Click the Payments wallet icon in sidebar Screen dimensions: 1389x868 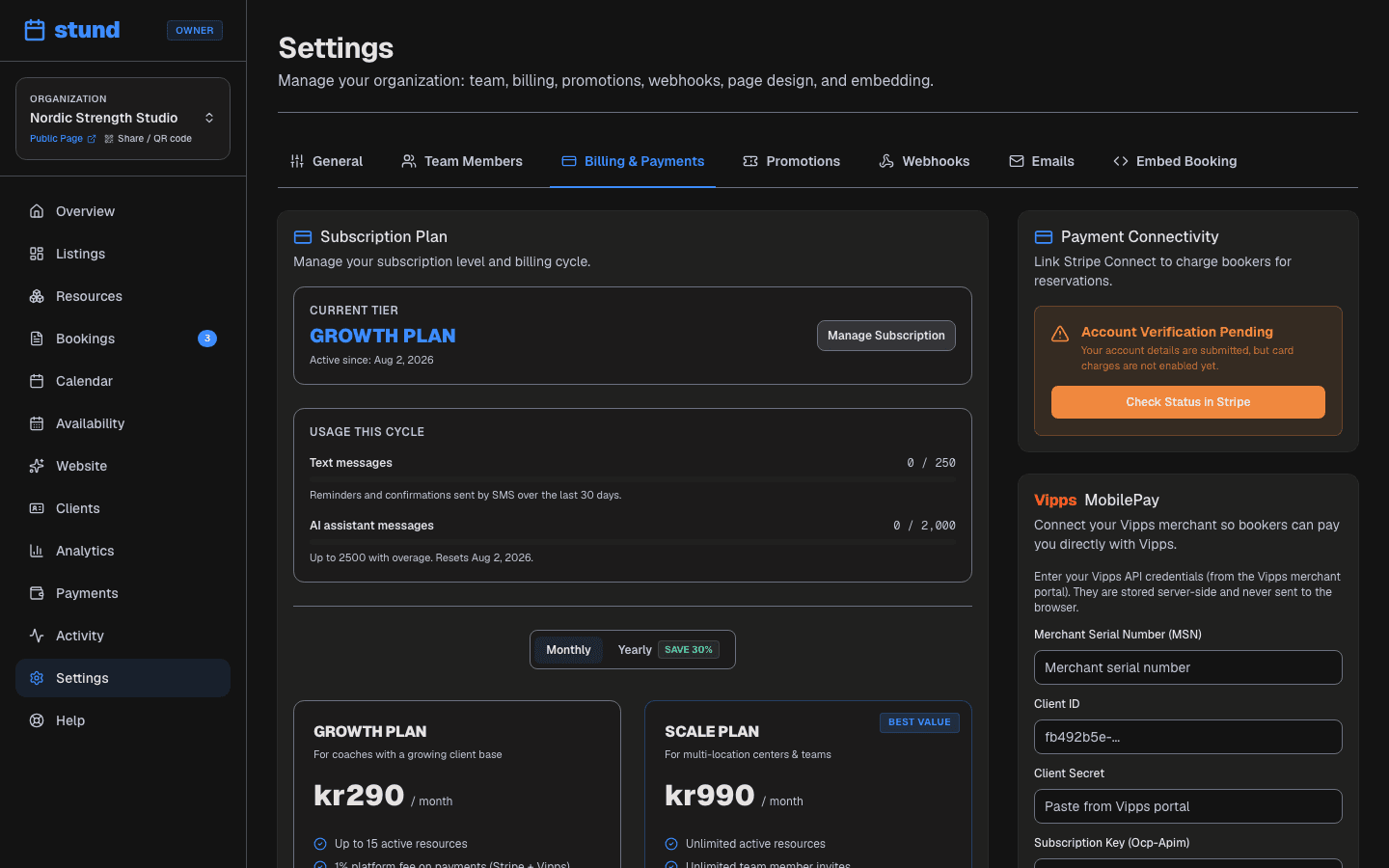pos(37,593)
